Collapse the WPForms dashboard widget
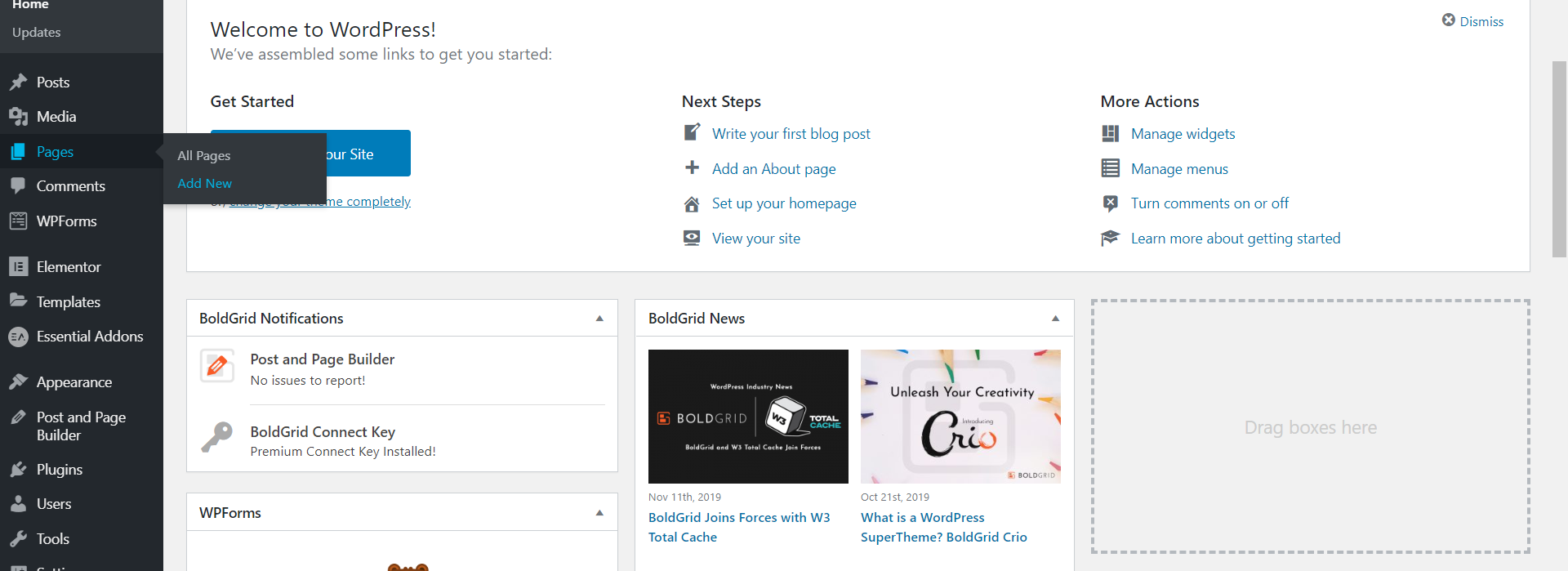Screen dimensions: 1568x571 click(599, 513)
